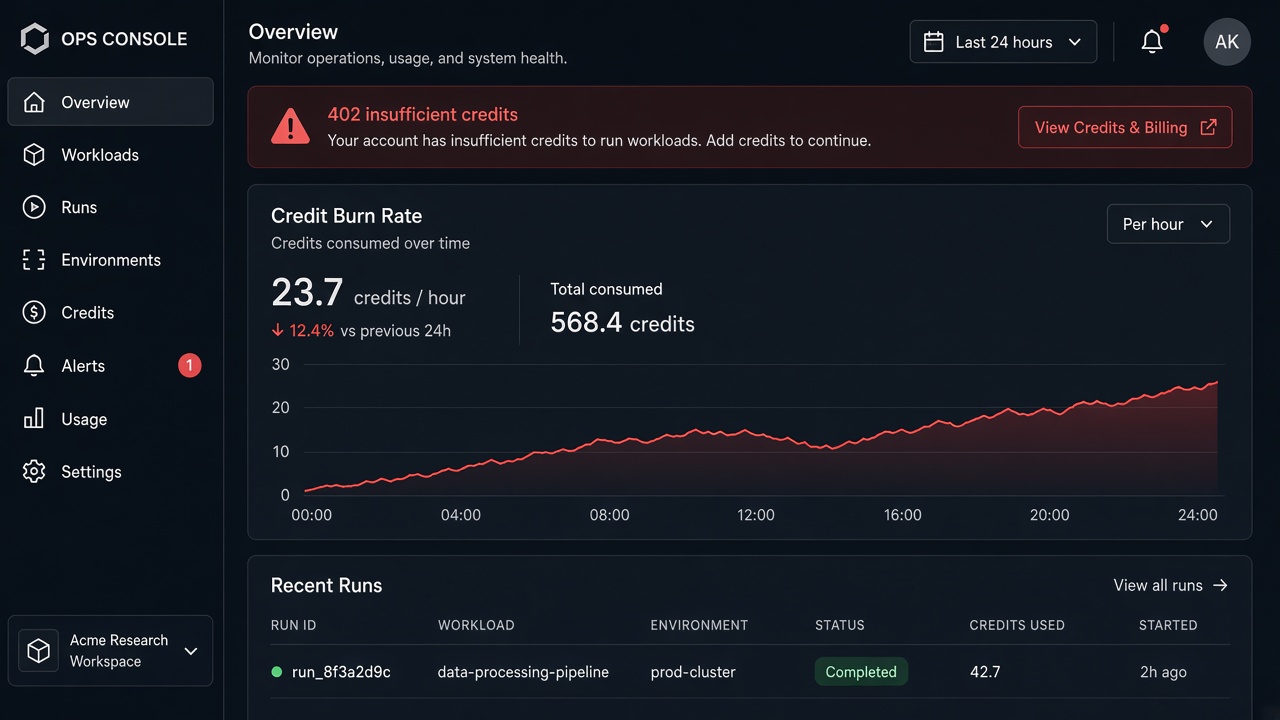1280x720 pixels.
Task: Click the RUN ID column header
Action: click(293, 625)
